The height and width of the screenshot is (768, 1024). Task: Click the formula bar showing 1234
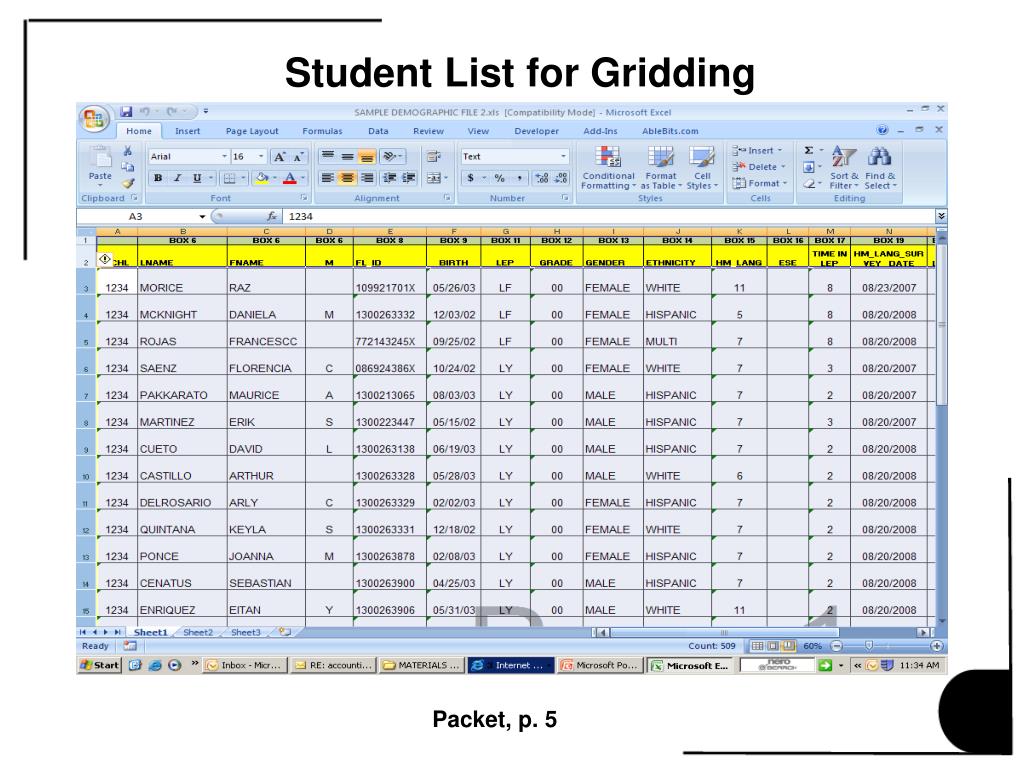pos(610,216)
